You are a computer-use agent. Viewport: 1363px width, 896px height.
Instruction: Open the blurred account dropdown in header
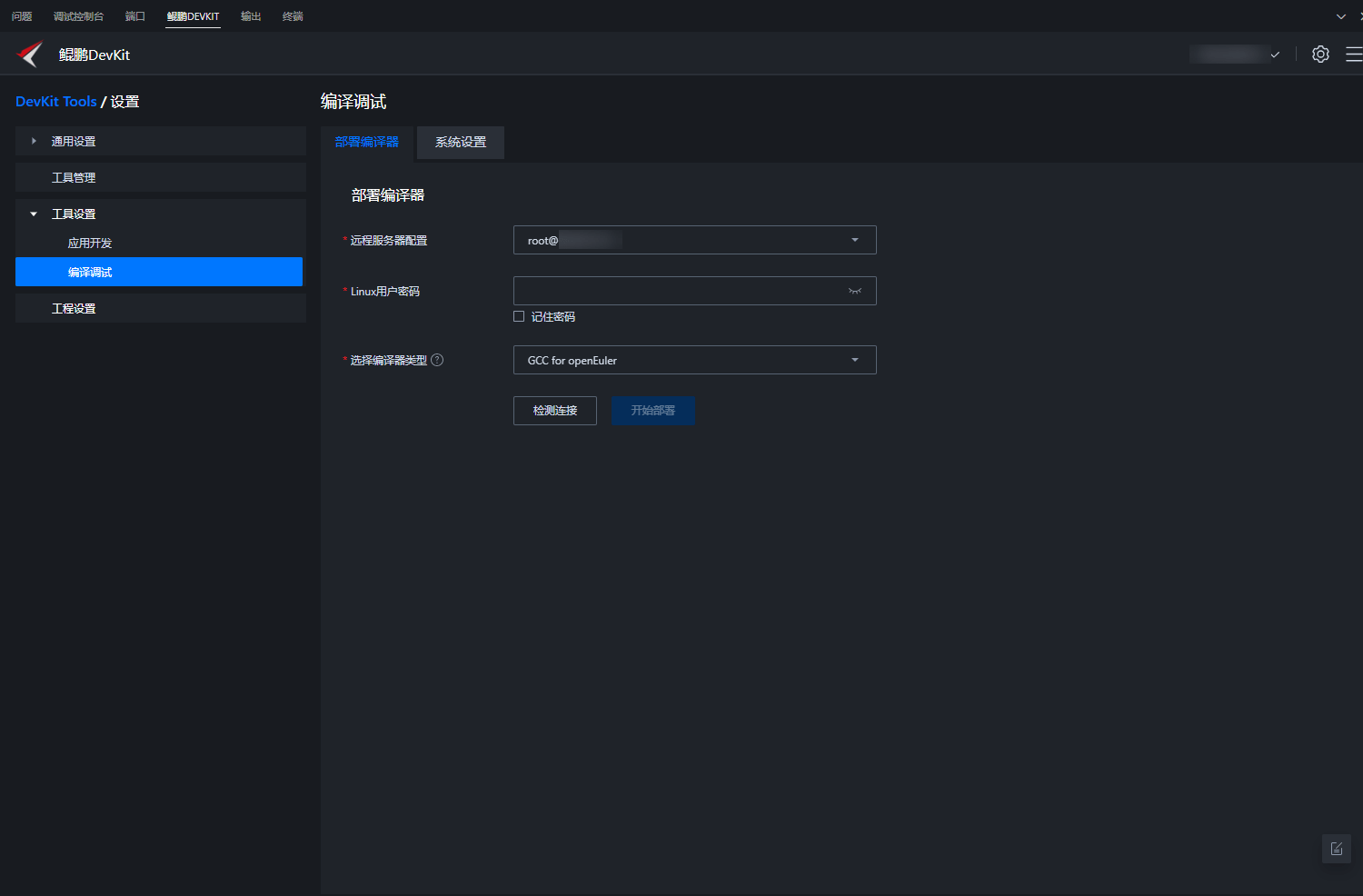point(1236,55)
